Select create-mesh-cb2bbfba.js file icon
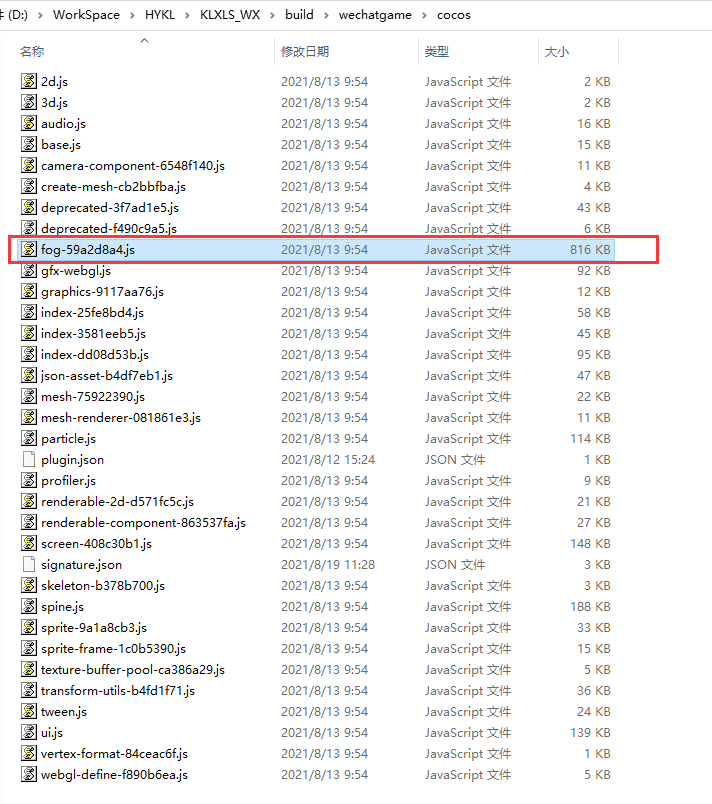712x804 pixels. 29,186
